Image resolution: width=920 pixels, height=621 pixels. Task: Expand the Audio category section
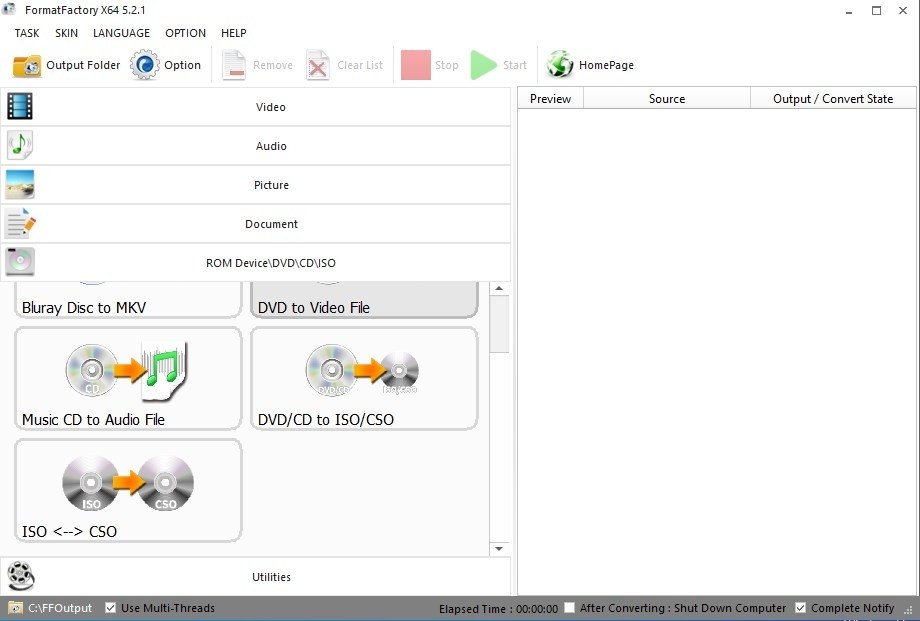tap(256, 146)
